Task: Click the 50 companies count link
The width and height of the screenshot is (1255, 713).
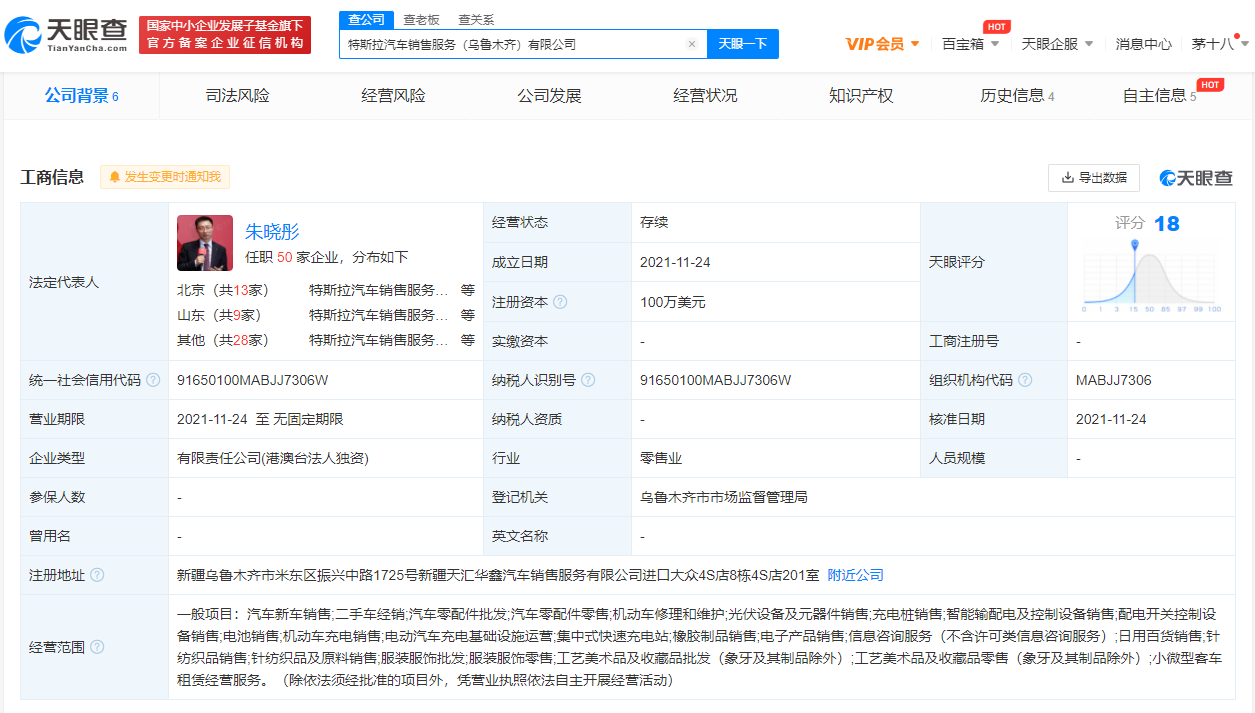Action: click(x=284, y=257)
